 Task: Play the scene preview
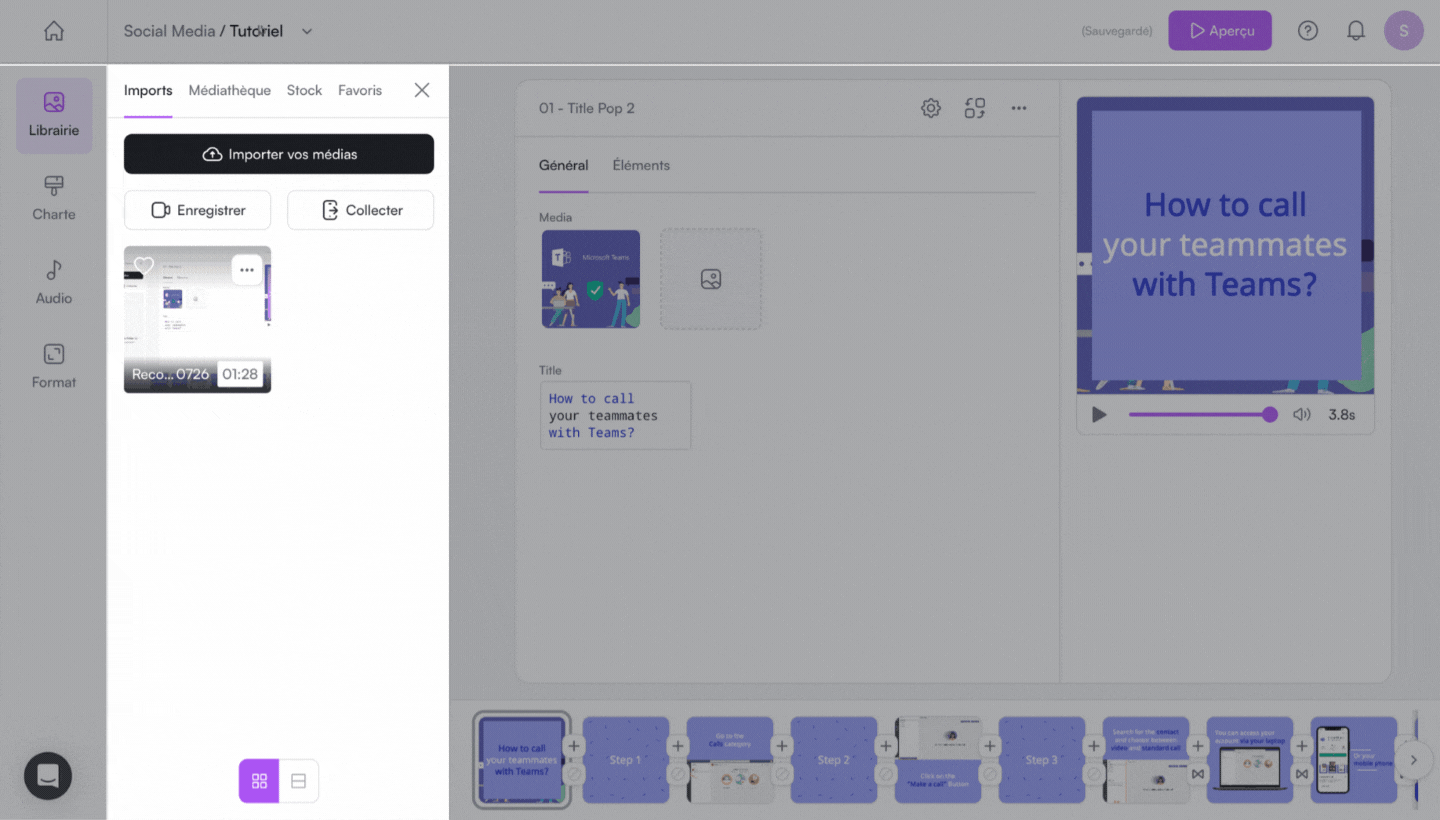[x=1100, y=414]
